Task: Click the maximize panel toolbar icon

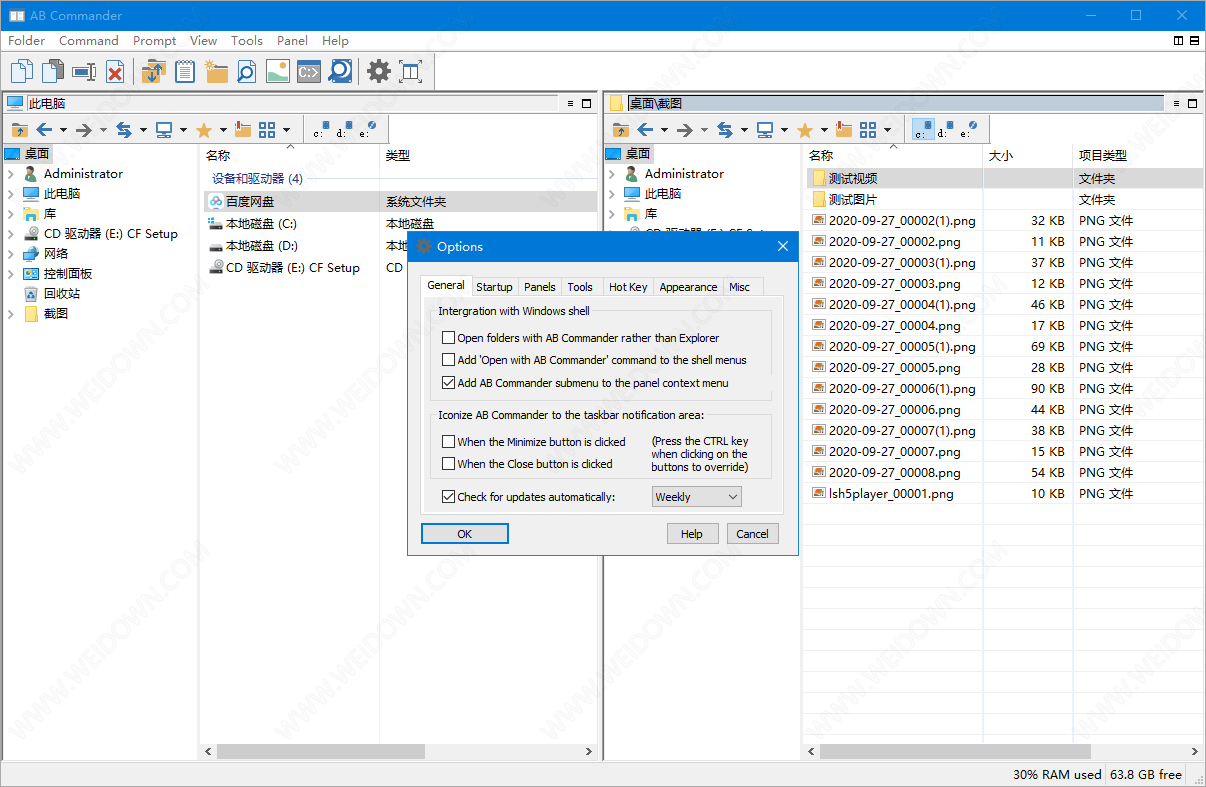Action: tap(410, 71)
